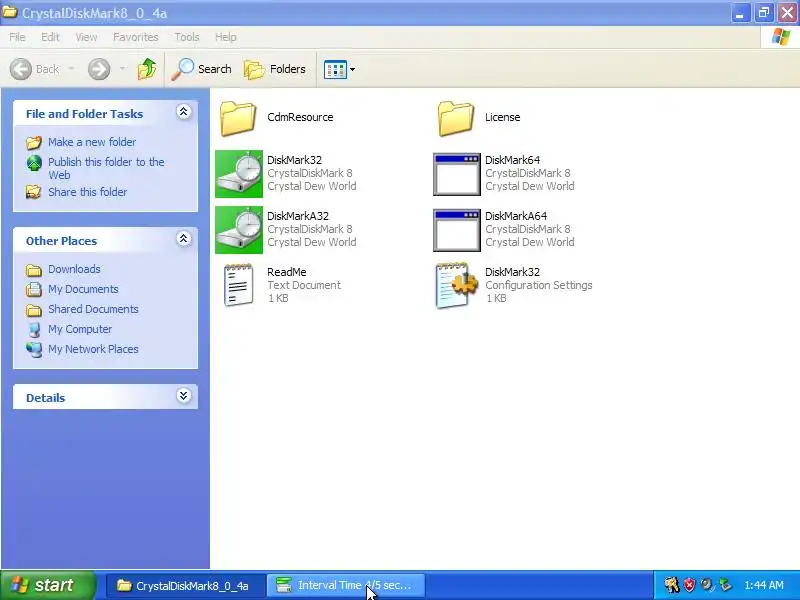
Task: Open the Tools menu
Action: [x=187, y=37]
